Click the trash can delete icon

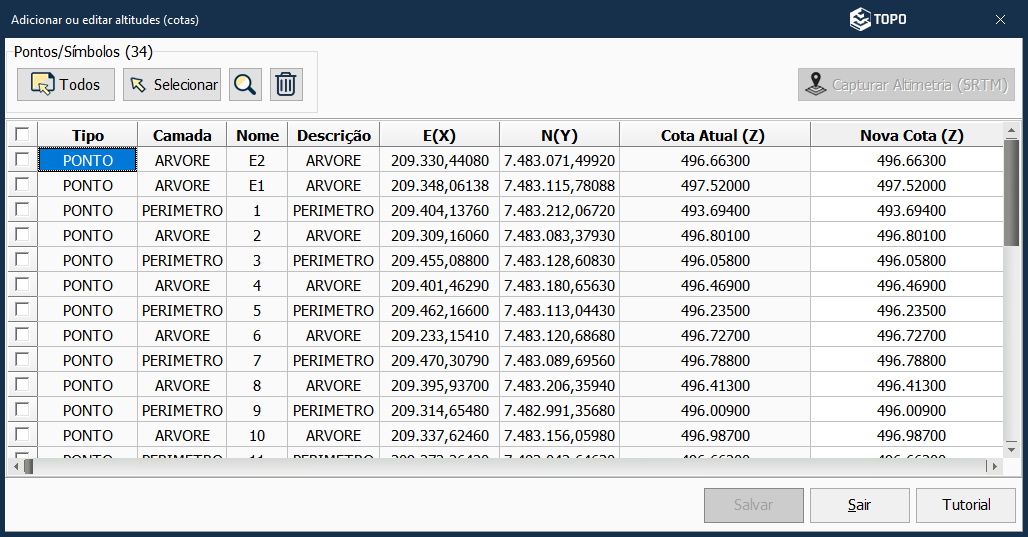286,85
